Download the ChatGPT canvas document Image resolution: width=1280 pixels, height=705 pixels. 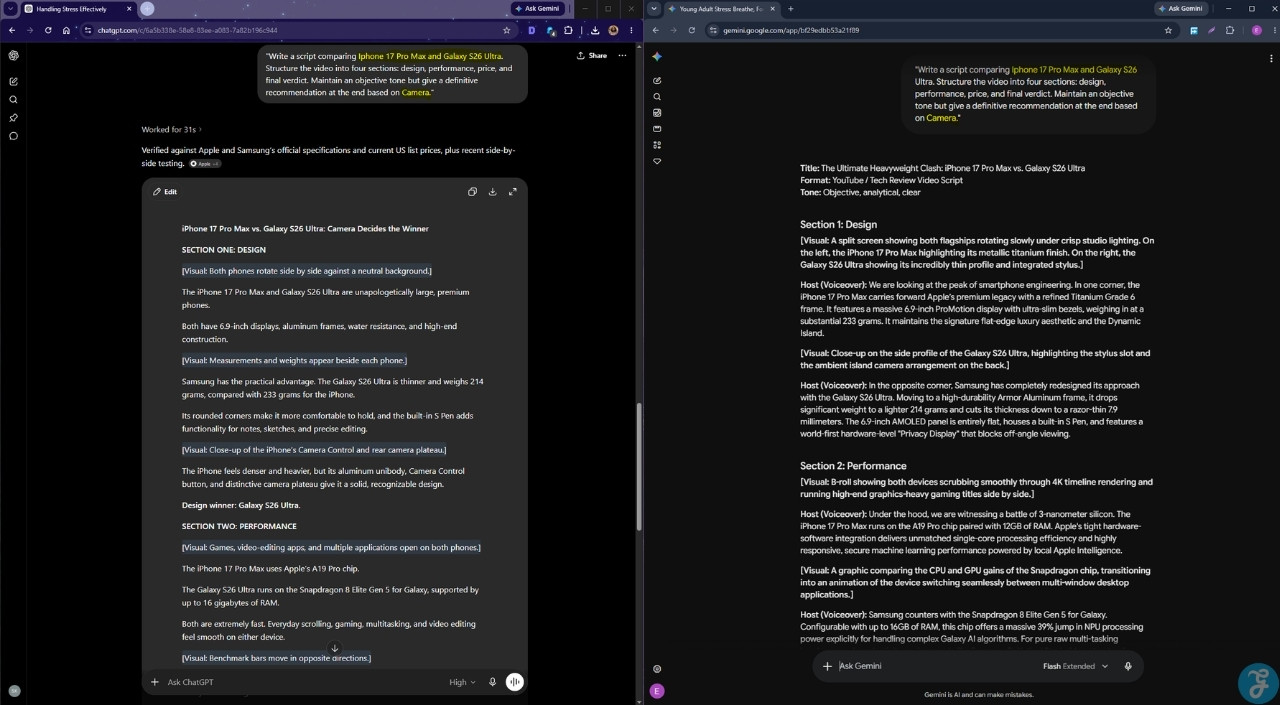(x=492, y=192)
